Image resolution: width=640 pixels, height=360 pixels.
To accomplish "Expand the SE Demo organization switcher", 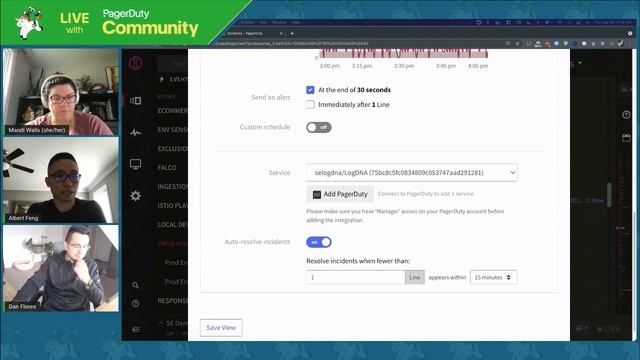I will point(173,323).
